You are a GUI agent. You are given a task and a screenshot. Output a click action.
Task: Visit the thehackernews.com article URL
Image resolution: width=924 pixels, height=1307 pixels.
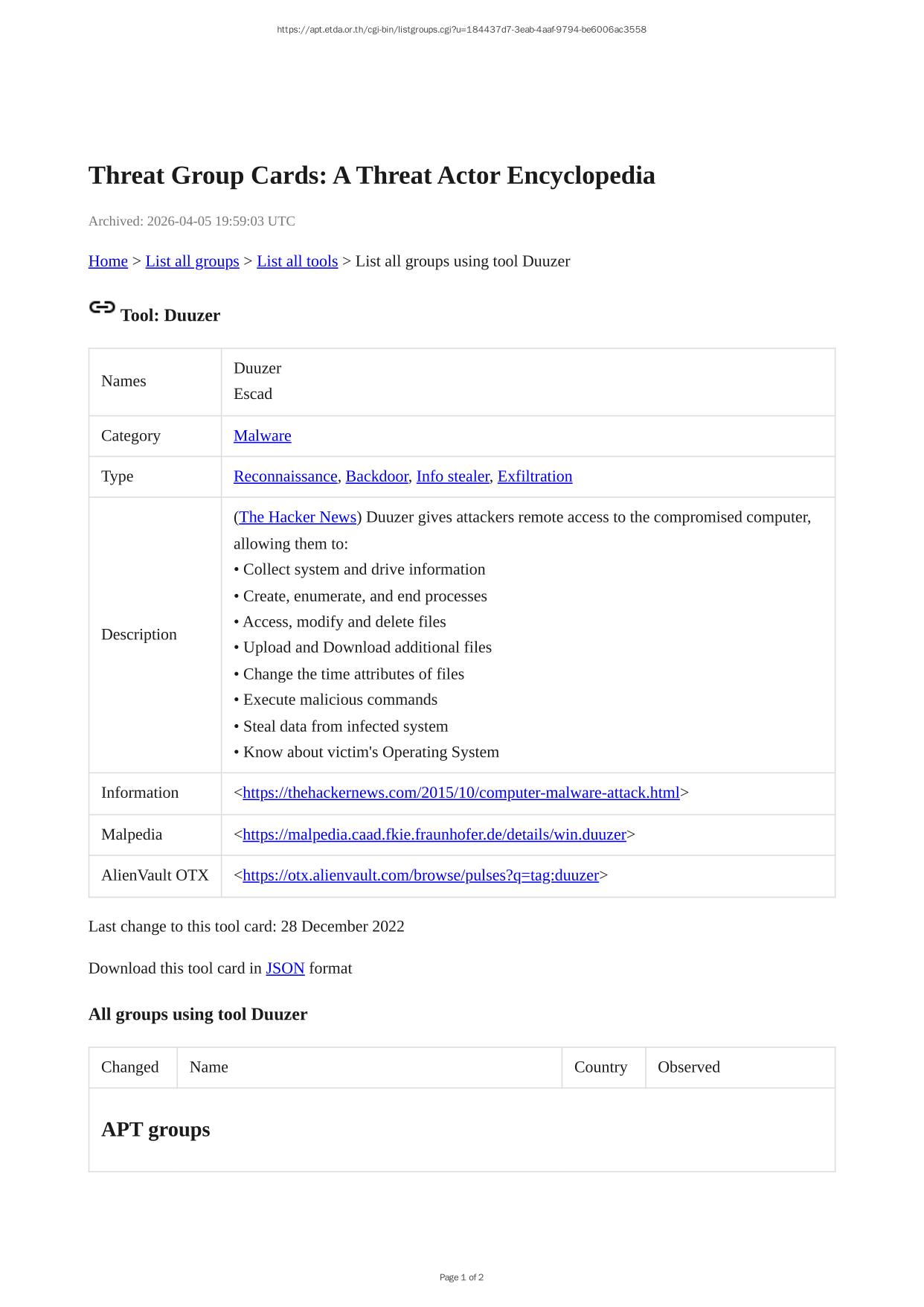click(x=461, y=793)
